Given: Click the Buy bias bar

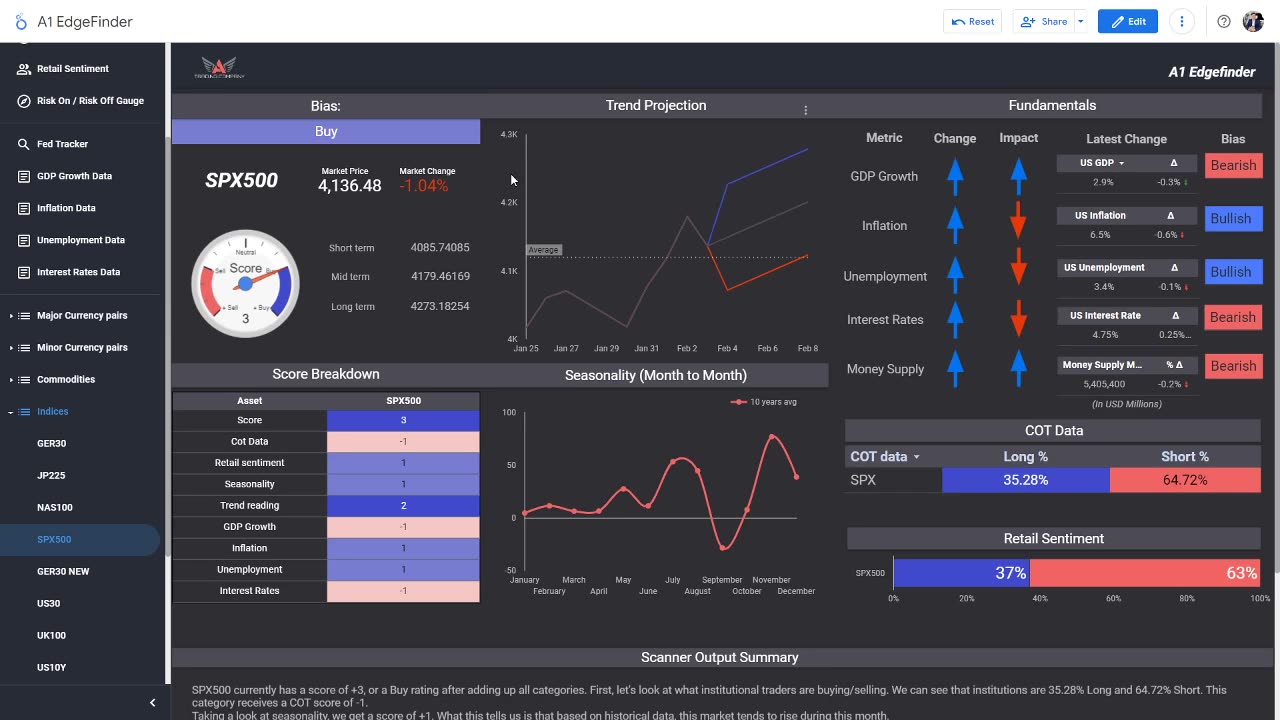Looking at the screenshot, I should 326,132.
